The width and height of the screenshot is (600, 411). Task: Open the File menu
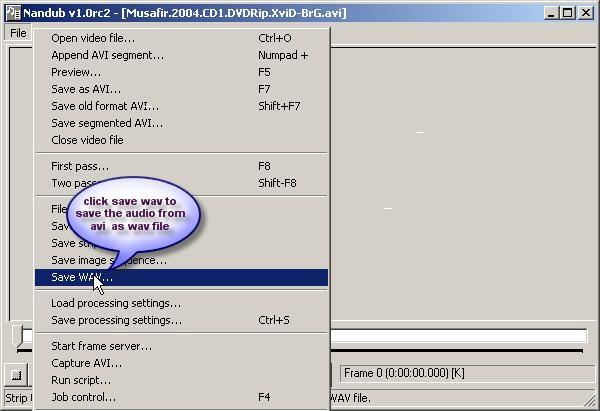click(18, 33)
